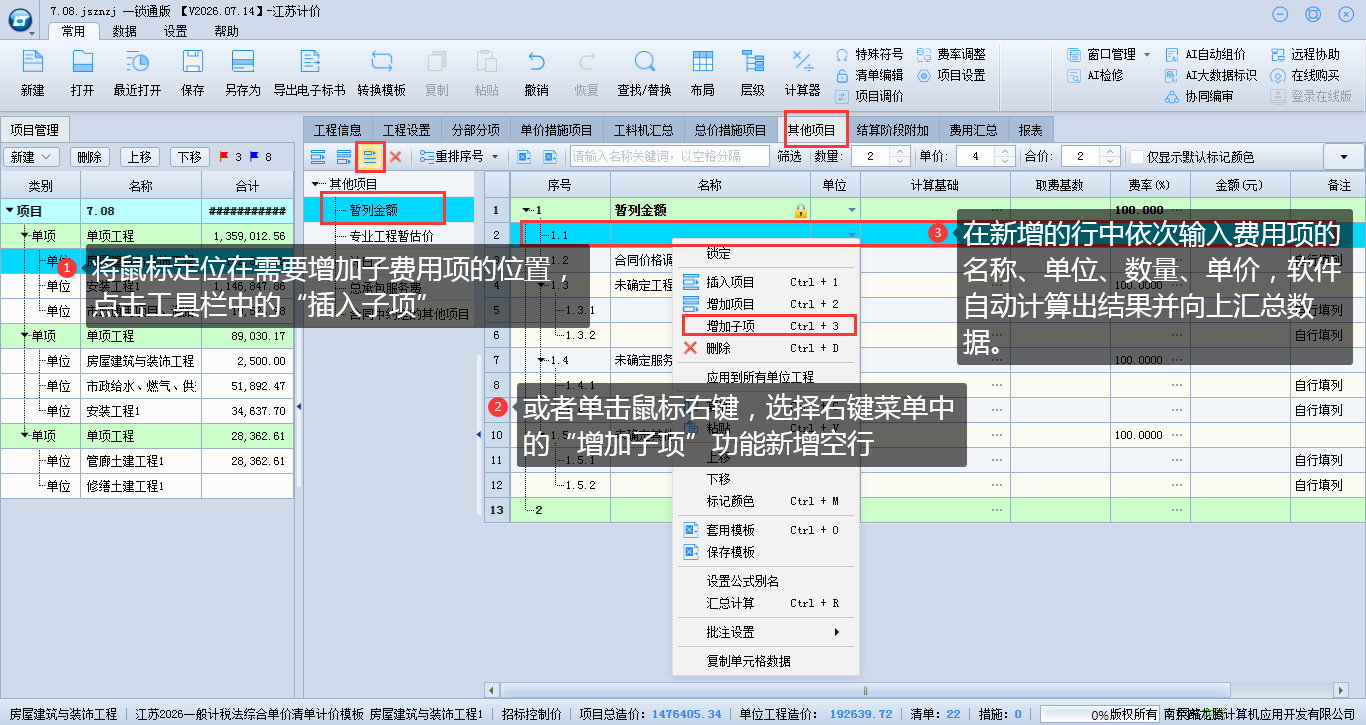Click 在线购买 online purchase
Image resolution: width=1366 pixels, height=725 pixels.
point(1305,75)
